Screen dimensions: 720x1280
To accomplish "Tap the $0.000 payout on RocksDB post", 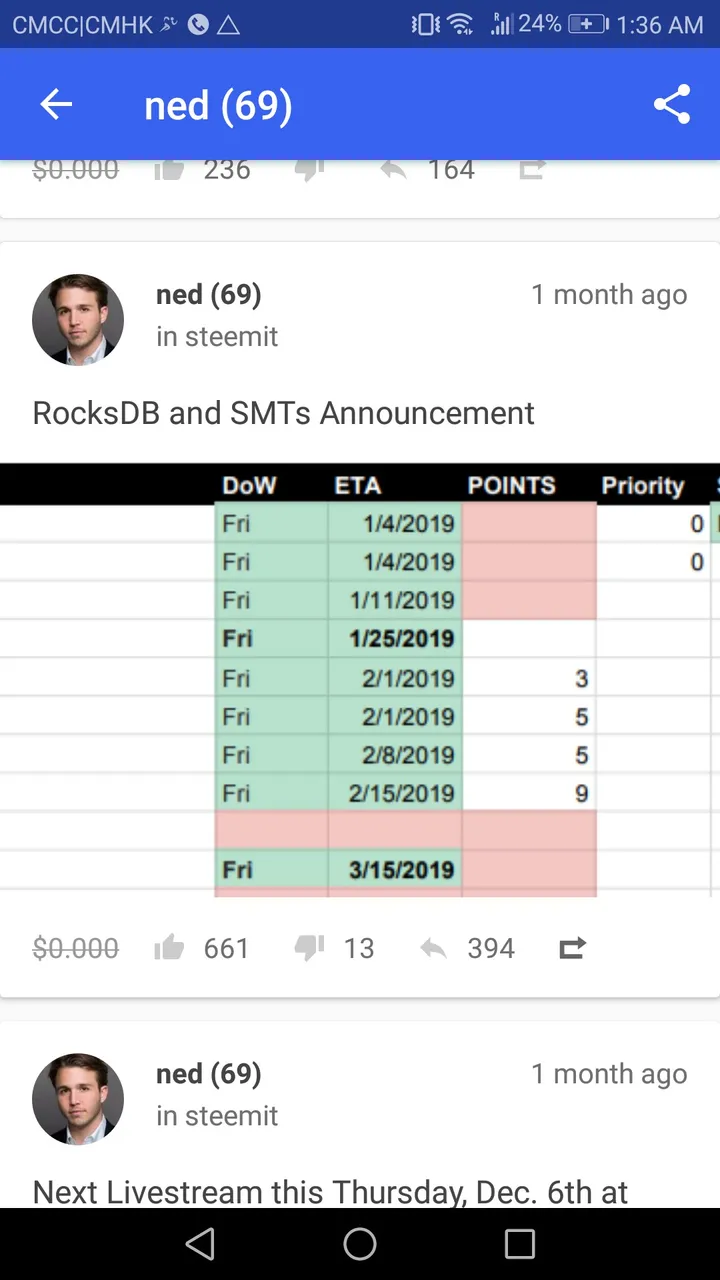I will click(75, 948).
